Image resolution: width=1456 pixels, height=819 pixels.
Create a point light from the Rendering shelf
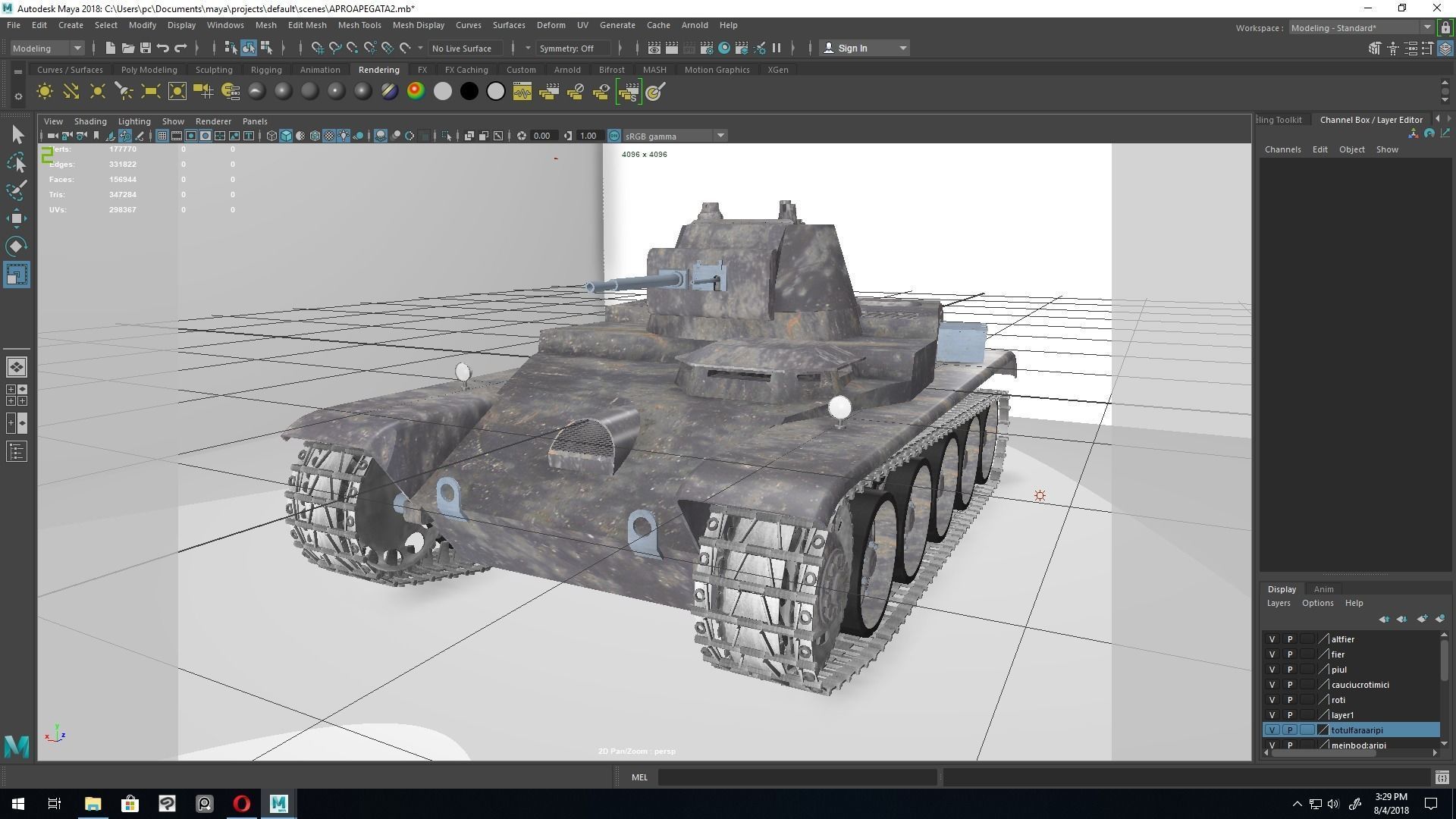pos(97,91)
